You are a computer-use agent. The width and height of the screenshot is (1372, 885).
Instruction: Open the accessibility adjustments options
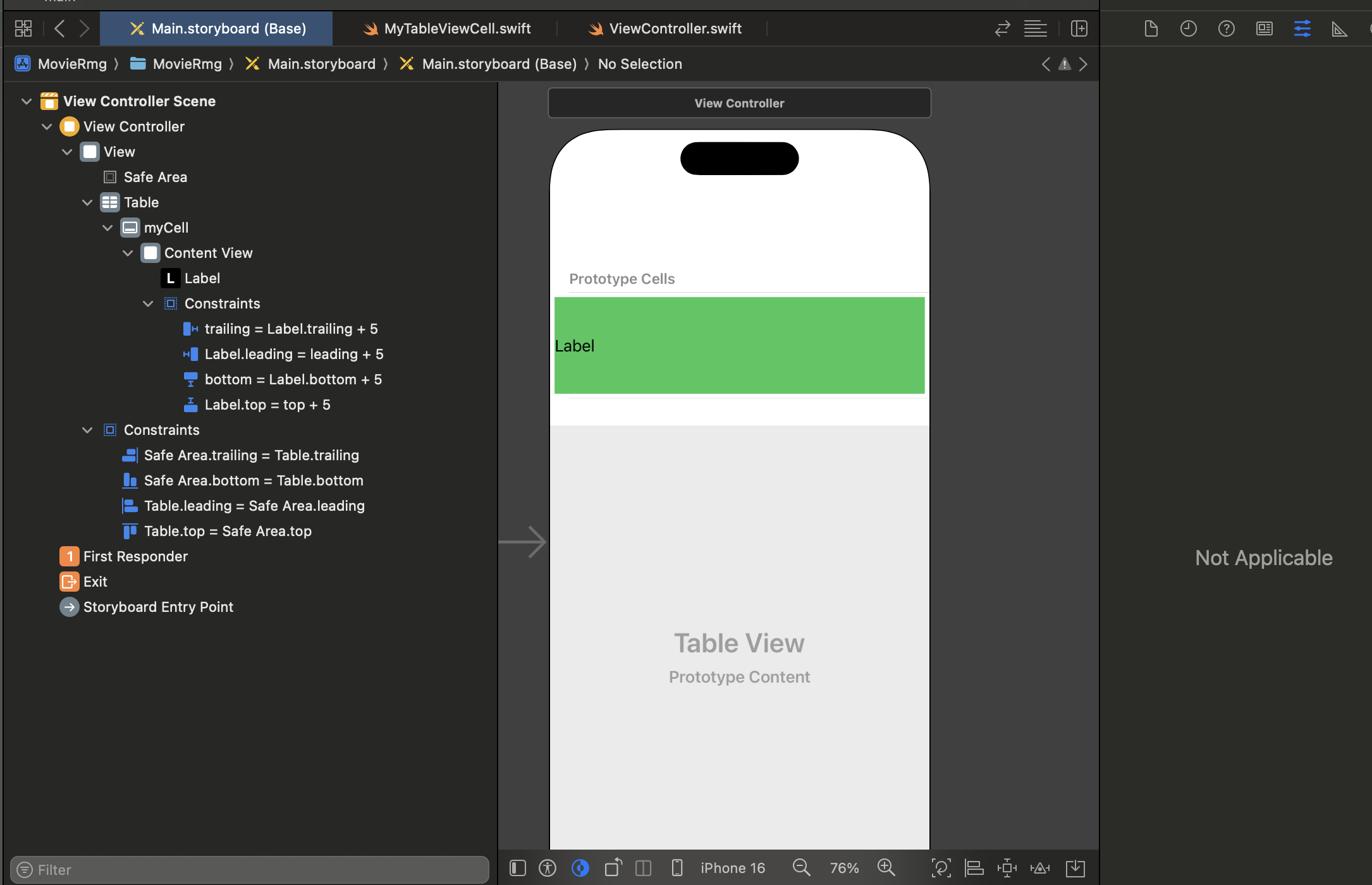coord(548,868)
